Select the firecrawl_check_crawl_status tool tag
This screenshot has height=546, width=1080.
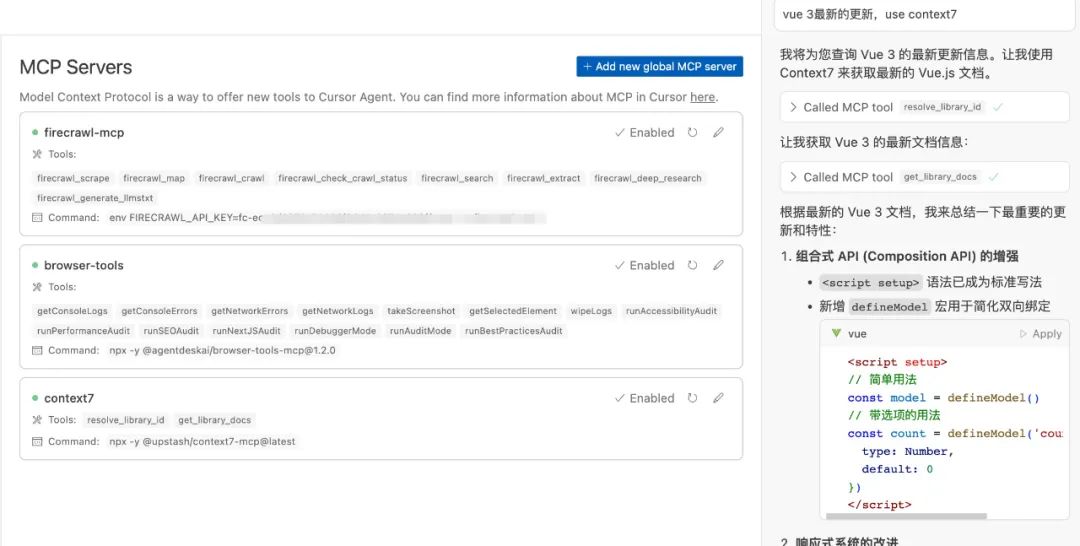pyautogui.click(x=342, y=178)
